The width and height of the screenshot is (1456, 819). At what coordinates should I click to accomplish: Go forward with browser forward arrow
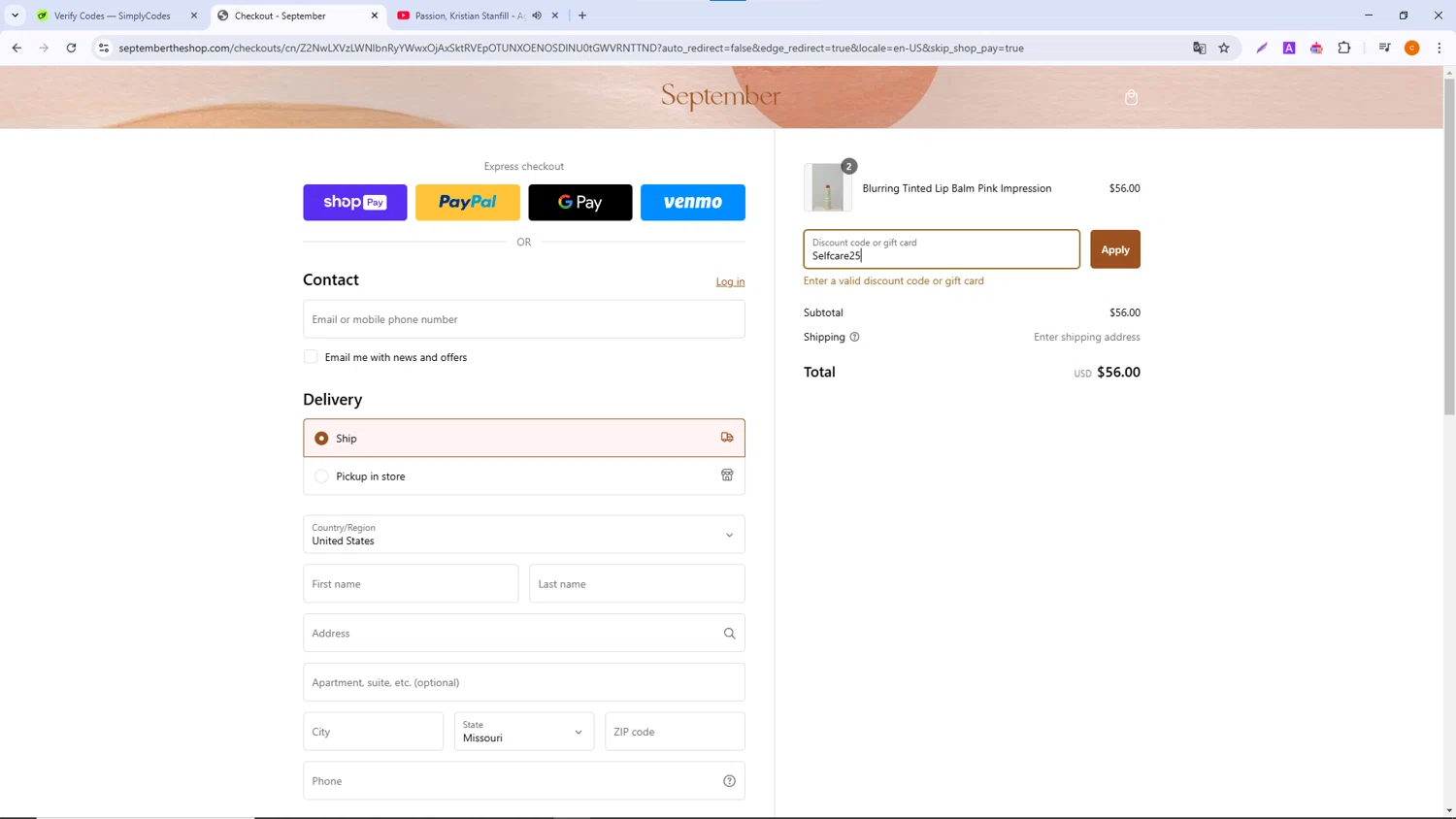pos(44,48)
